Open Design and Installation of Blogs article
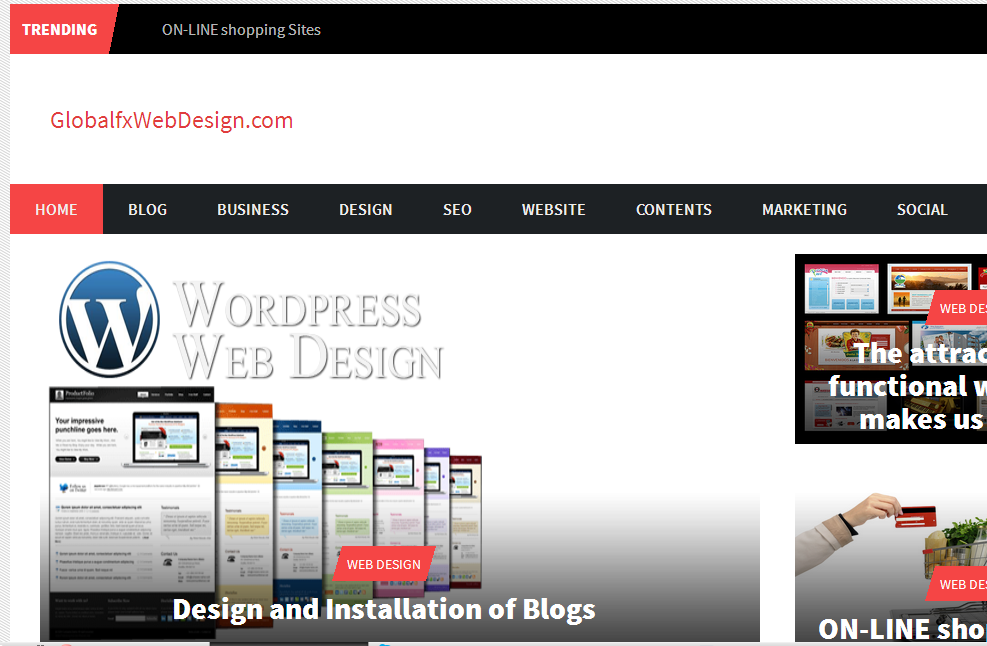987x646 pixels. tap(384, 609)
